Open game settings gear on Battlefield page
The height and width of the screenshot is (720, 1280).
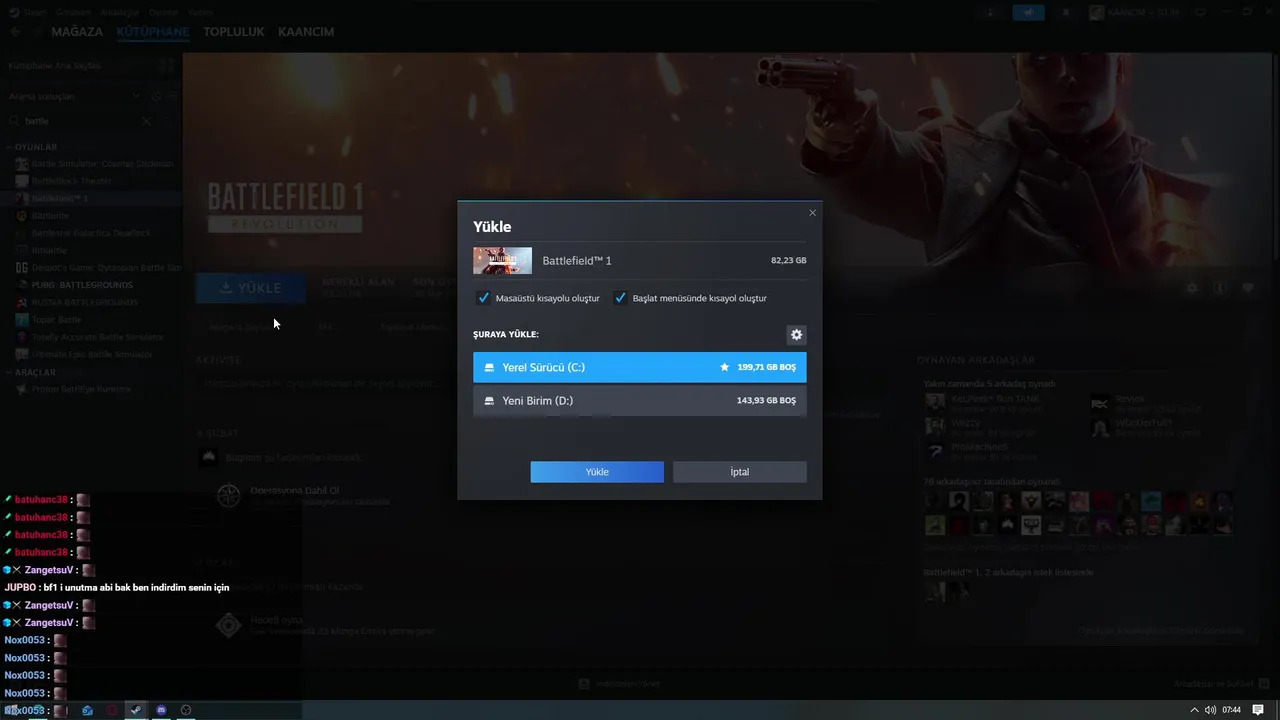[x=1192, y=288]
